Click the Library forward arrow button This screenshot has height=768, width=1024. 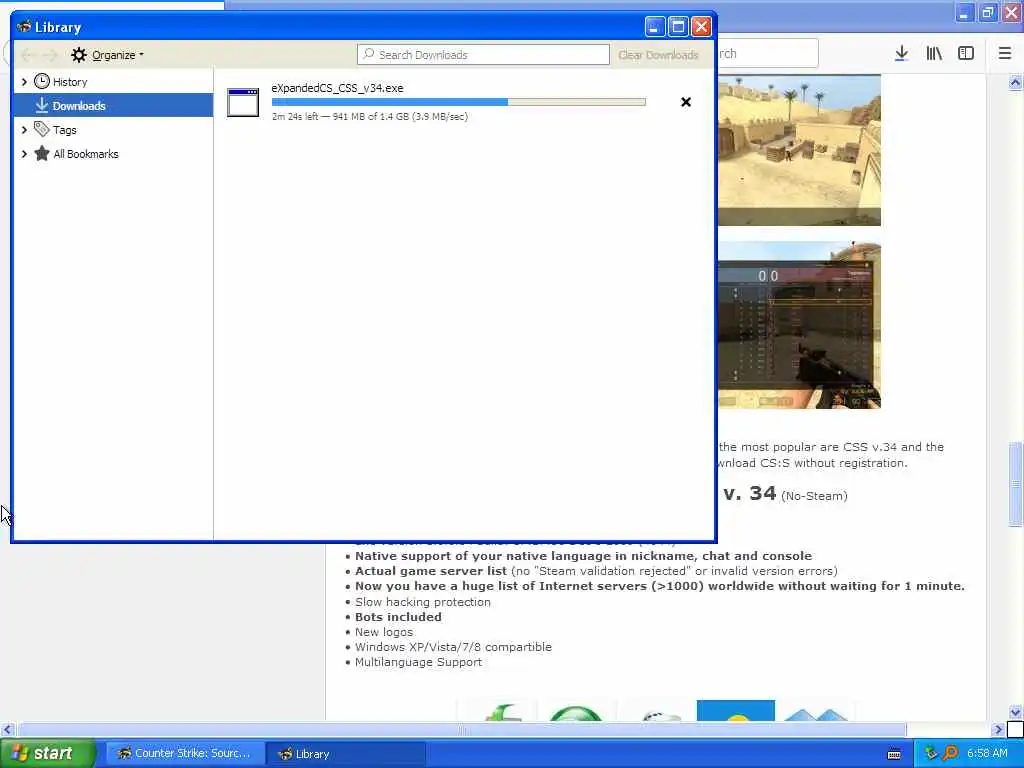[x=50, y=55]
